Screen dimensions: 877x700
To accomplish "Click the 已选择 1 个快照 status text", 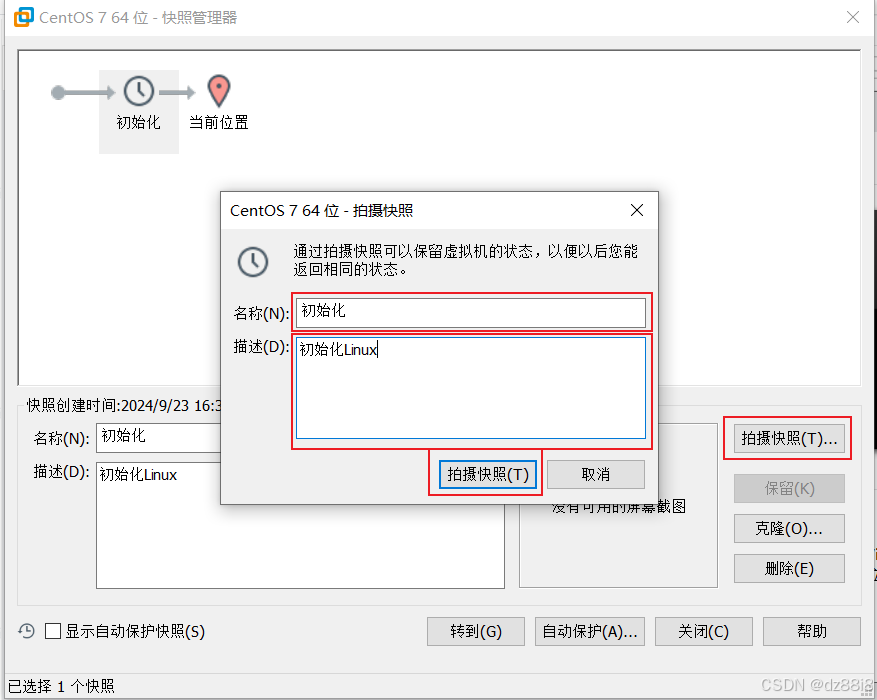I will pos(61,686).
